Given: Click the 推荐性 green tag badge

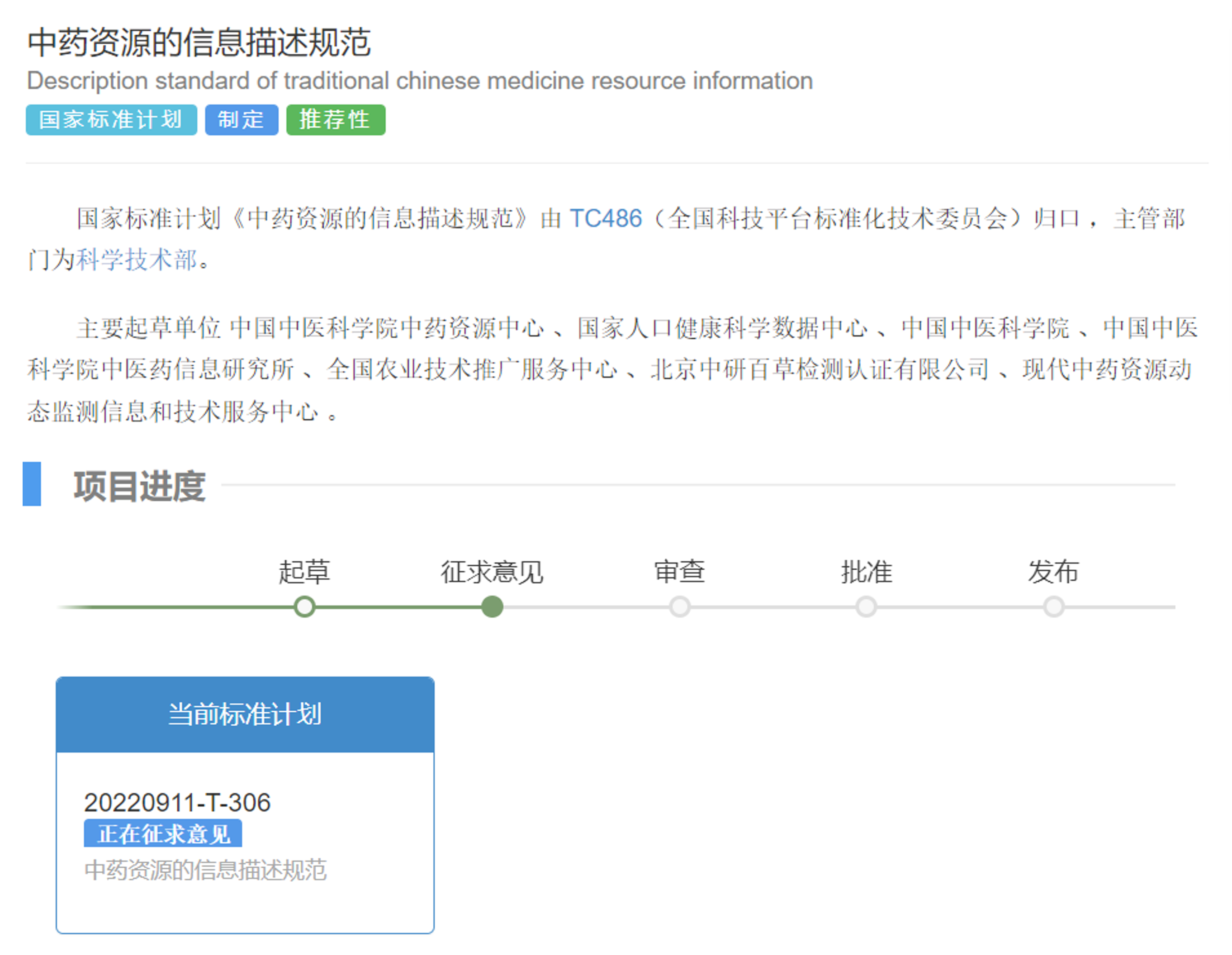Looking at the screenshot, I should tap(336, 119).
